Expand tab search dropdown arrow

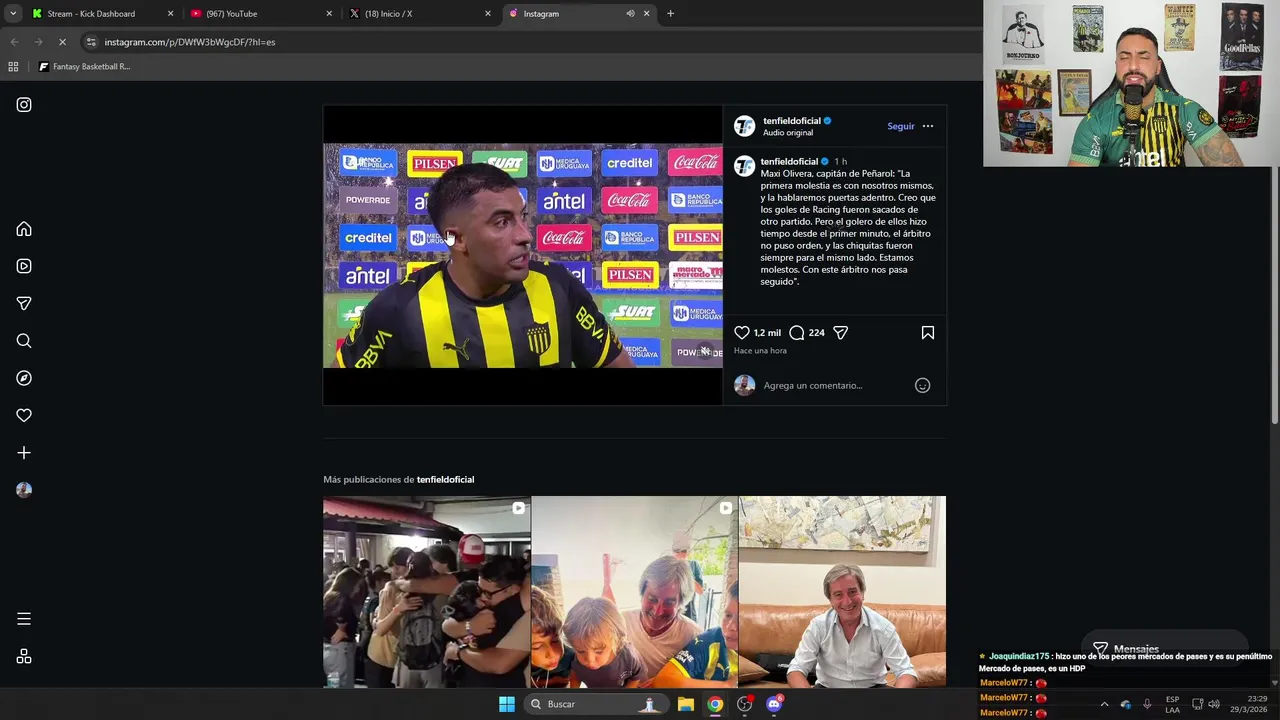[12, 14]
